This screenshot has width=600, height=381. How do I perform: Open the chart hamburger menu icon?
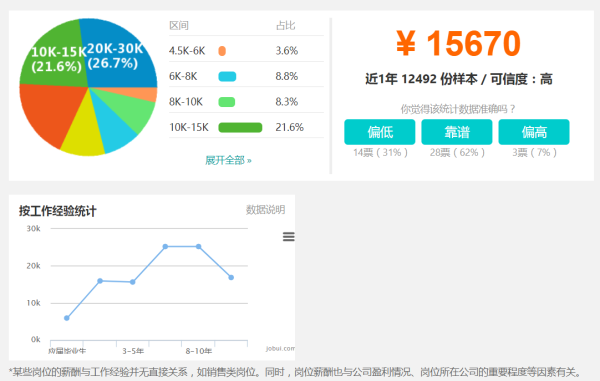pos(289,237)
